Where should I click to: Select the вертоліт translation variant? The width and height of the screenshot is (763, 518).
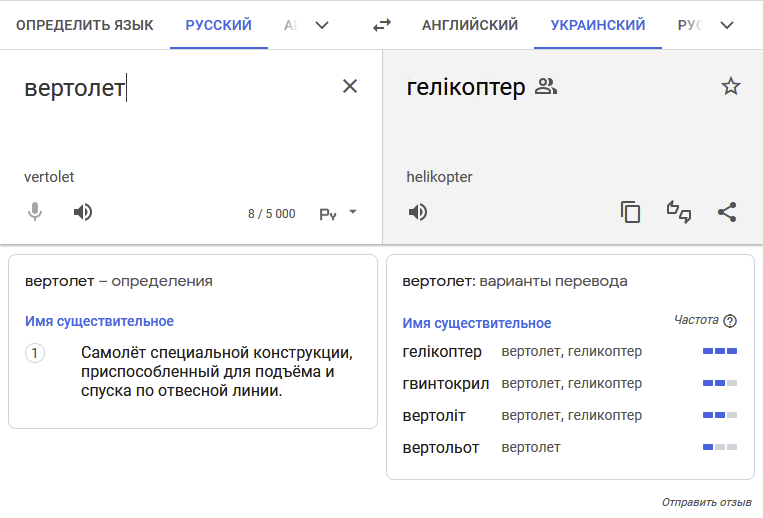click(x=434, y=415)
